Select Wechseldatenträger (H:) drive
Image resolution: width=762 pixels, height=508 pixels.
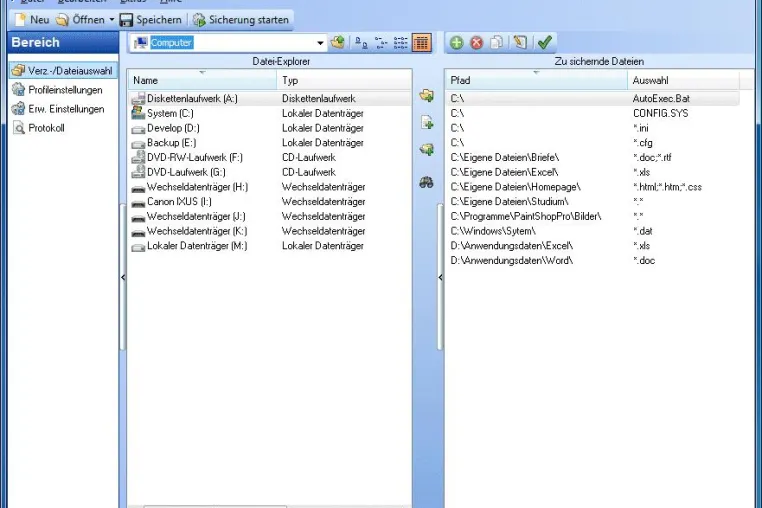pos(270,187)
